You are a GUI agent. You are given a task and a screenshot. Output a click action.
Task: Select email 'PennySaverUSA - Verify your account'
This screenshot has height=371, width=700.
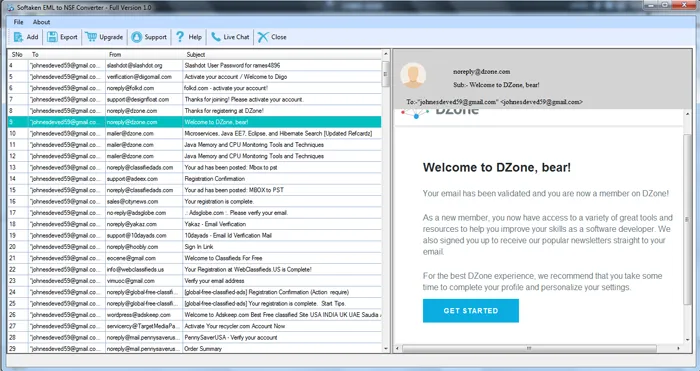tap(195, 338)
